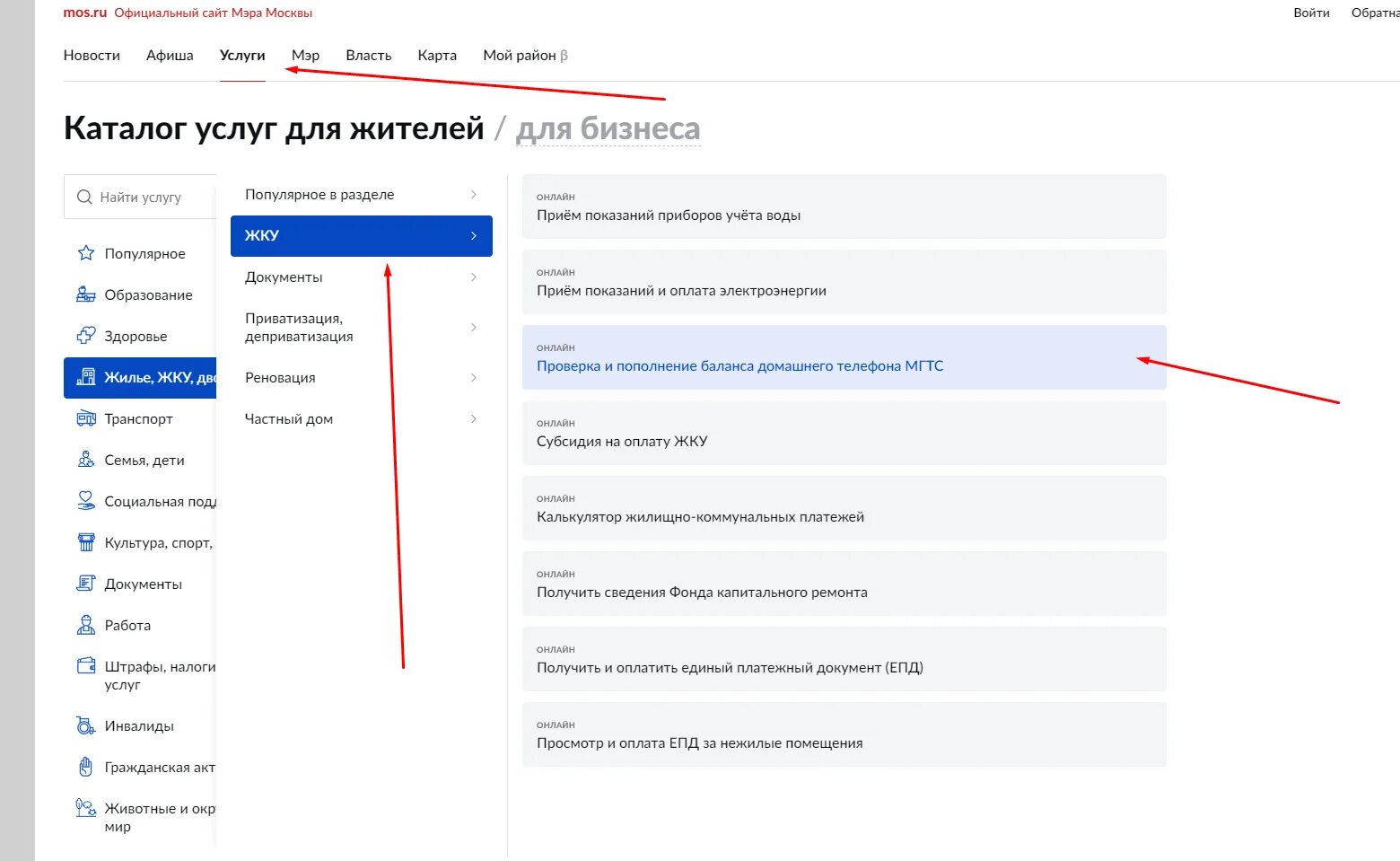Click the magnifier icon in search field
This screenshot has width=1400, height=861.
click(x=84, y=197)
